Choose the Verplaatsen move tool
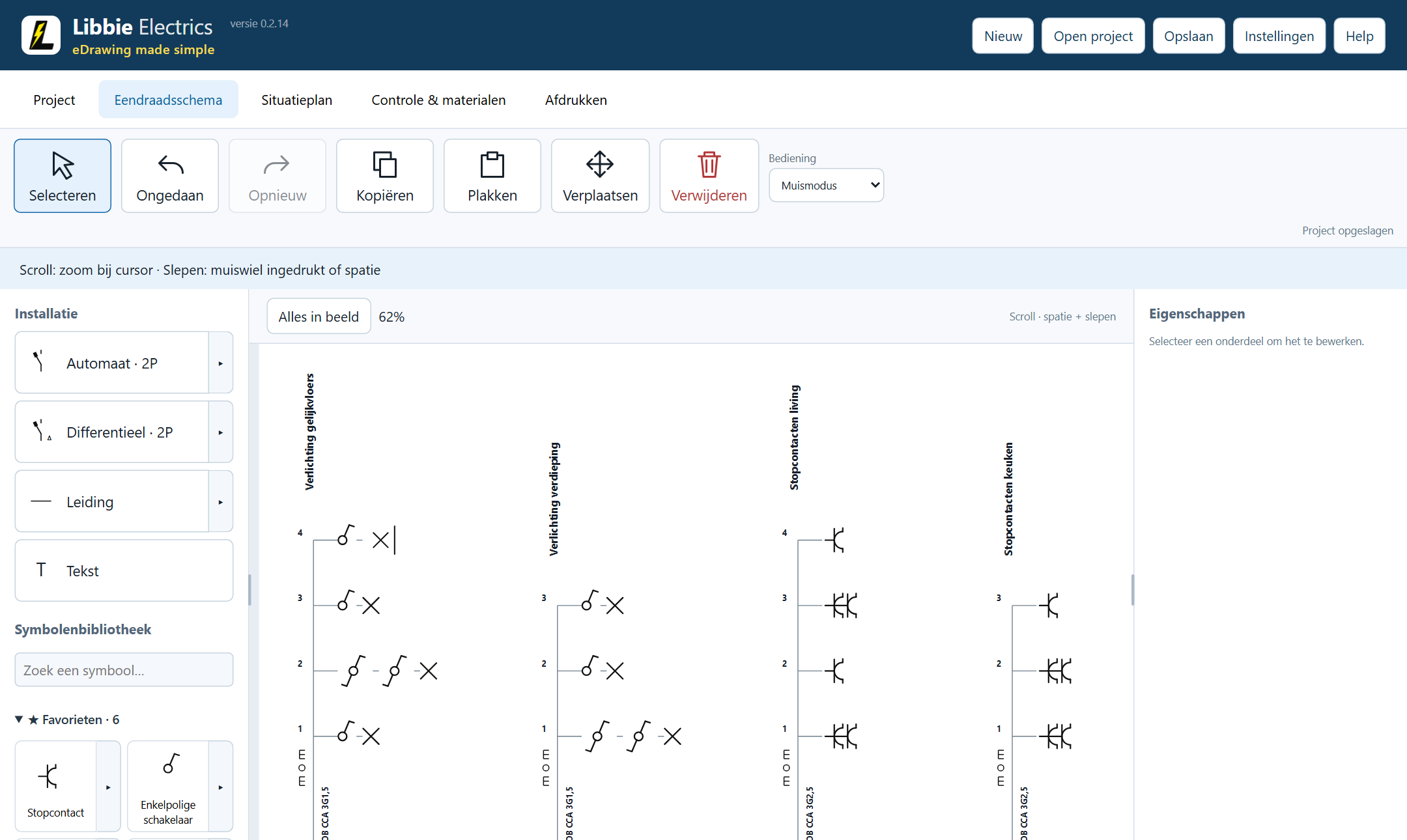 (600, 176)
